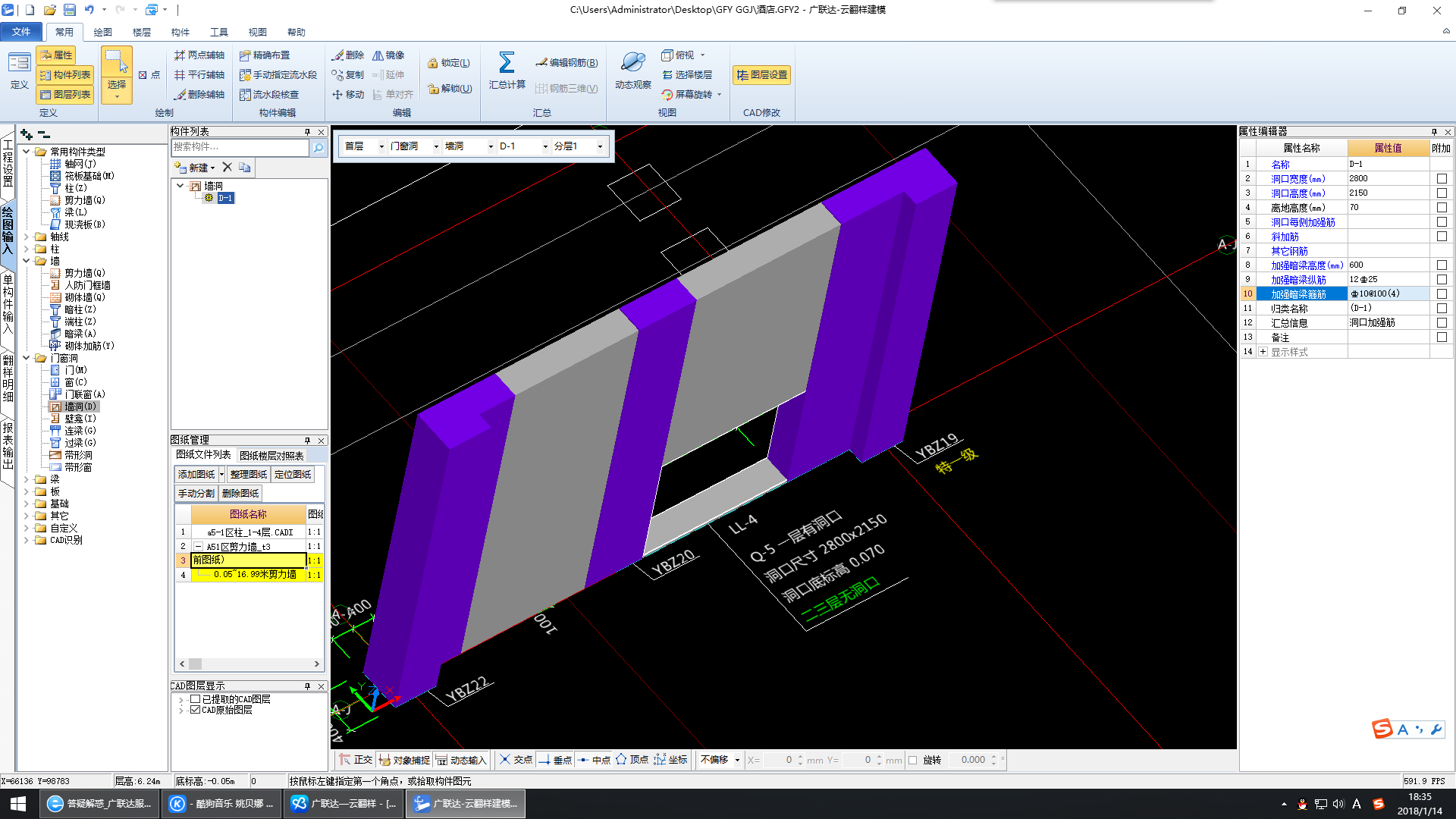The height and width of the screenshot is (819, 1456).
Task: Click the drawing list horizontal scrollbar
Action: [x=249, y=664]
